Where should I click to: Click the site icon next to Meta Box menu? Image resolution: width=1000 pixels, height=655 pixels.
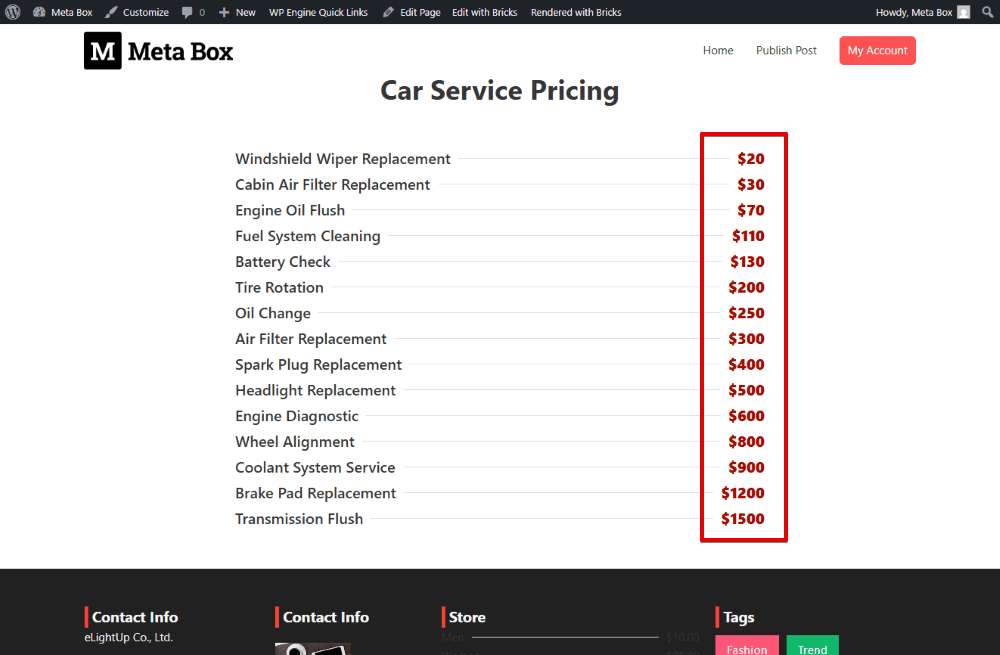[38, 12]
